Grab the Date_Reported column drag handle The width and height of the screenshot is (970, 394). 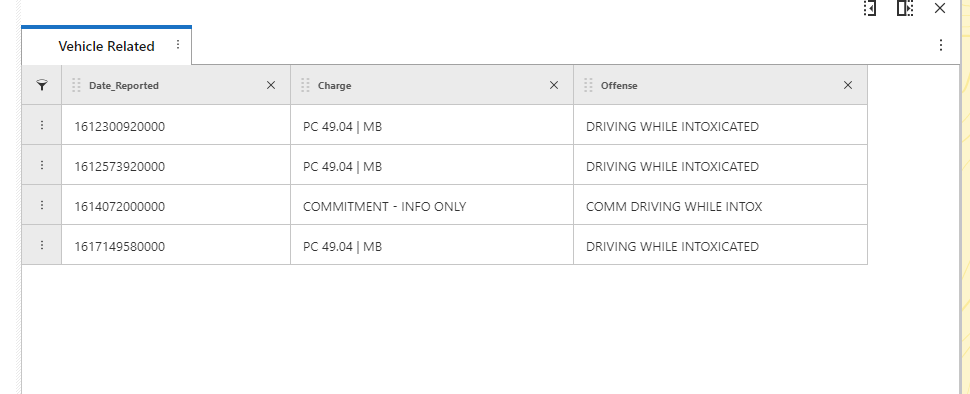point(77,85)
